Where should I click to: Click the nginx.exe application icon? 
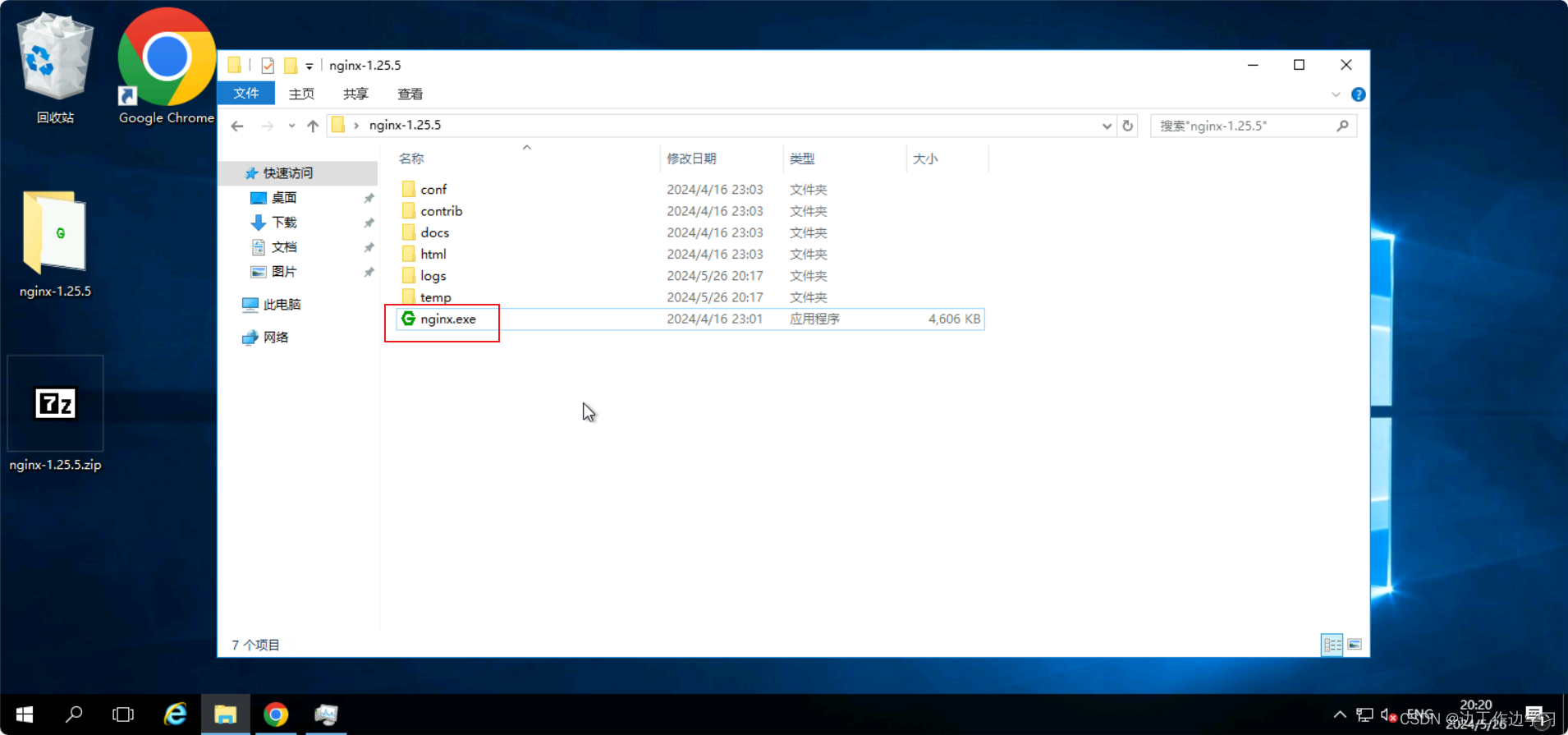[x=408, y=319]
